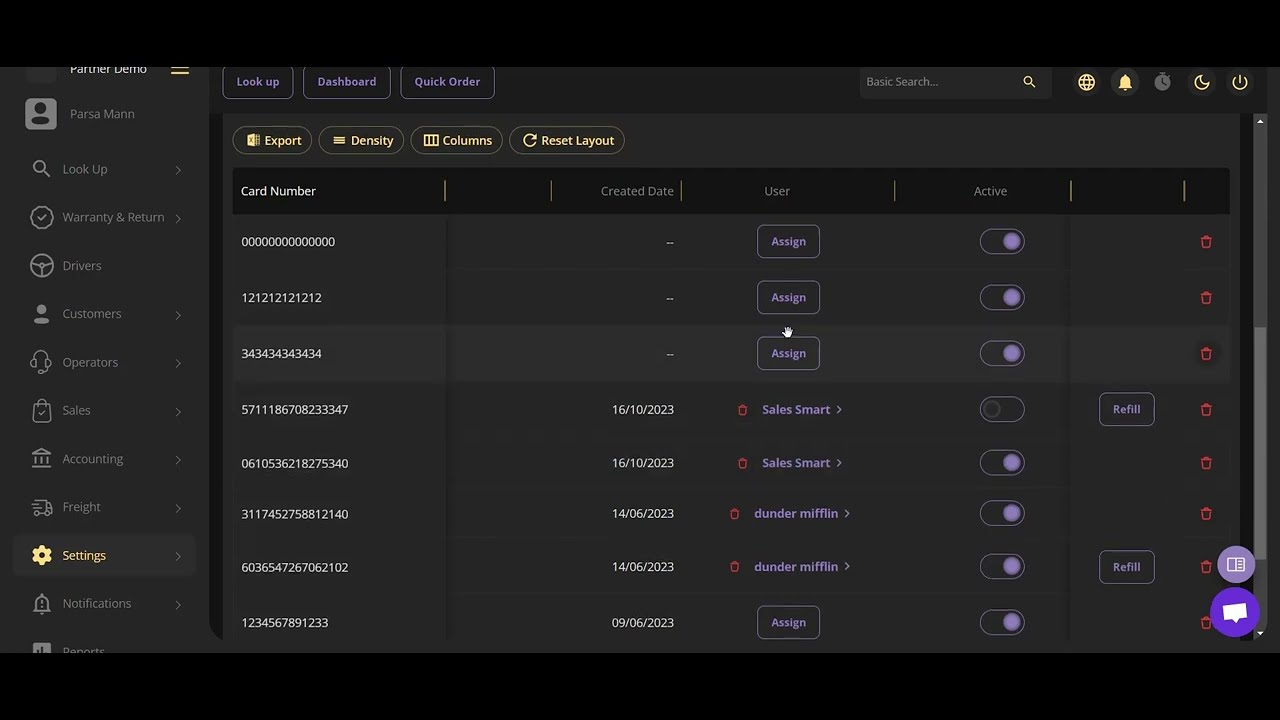Delete card 6036547267062102 with row trash icon
The width and height of the screenshot is (1280, 720).
click(x=1206, y=567)
